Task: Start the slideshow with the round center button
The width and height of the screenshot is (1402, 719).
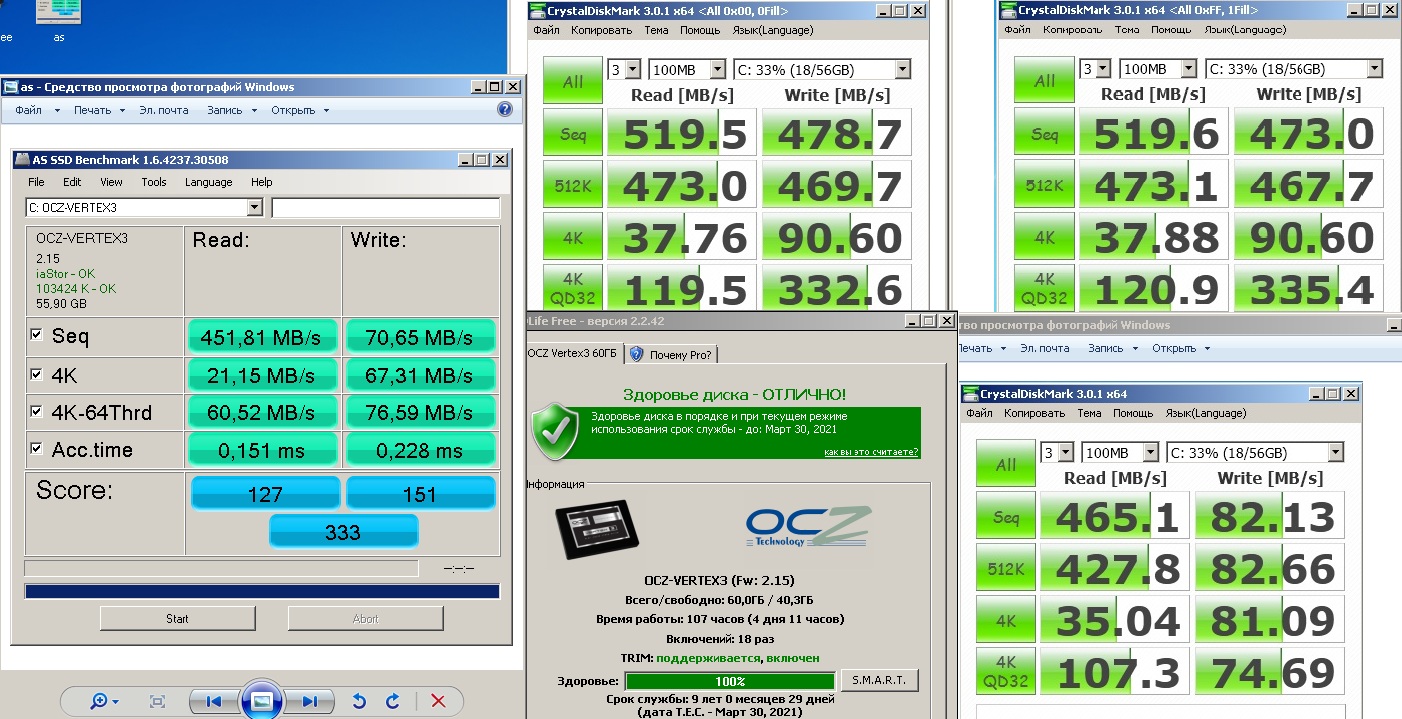Action: pyautogui.click(x=261, y=700)
